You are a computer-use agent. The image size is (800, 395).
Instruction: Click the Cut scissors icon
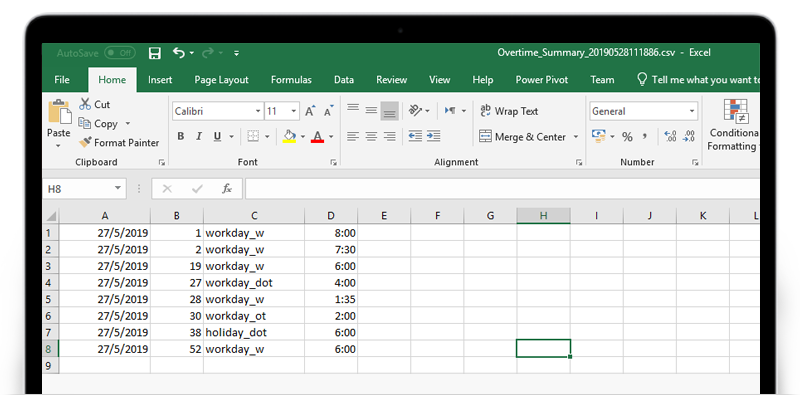pyautogui.click(x=85, y=104)
